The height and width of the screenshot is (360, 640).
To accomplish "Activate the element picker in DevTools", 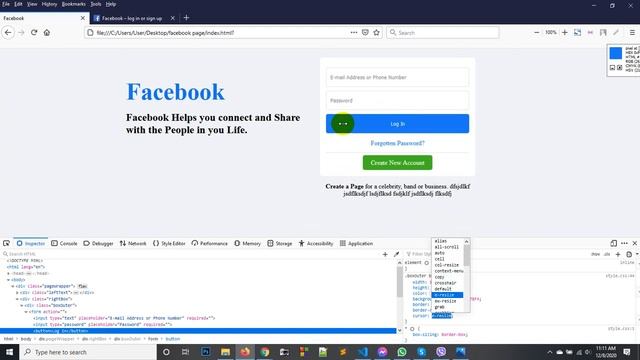I will coord(6,243).
